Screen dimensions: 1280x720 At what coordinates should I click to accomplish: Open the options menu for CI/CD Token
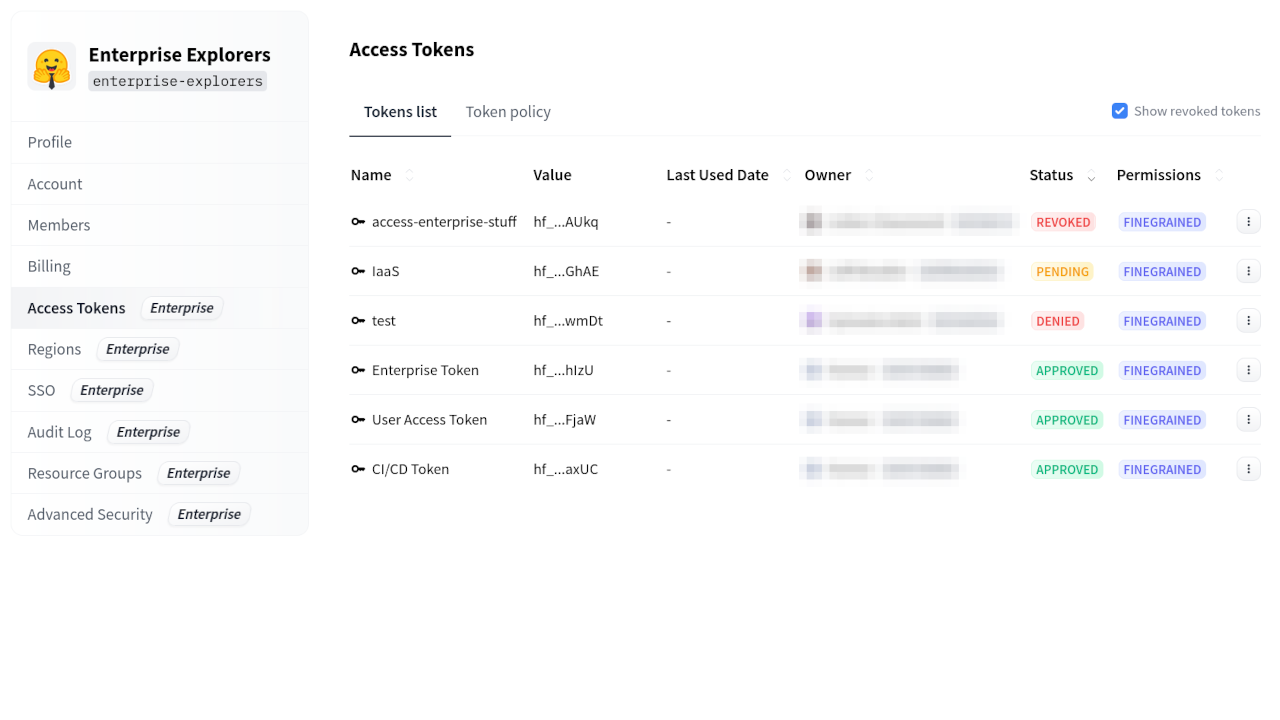click(x=1248, y=469)
